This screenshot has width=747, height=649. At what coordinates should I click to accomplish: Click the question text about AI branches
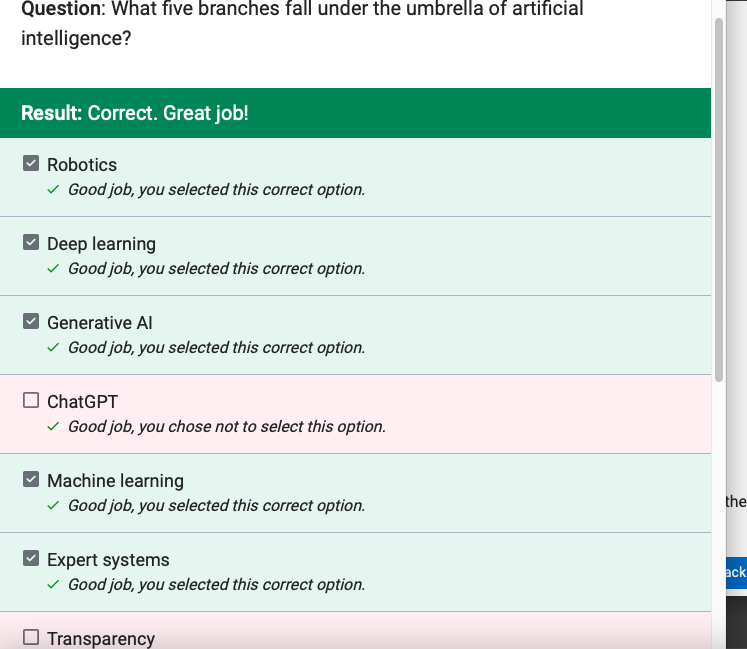302,24
